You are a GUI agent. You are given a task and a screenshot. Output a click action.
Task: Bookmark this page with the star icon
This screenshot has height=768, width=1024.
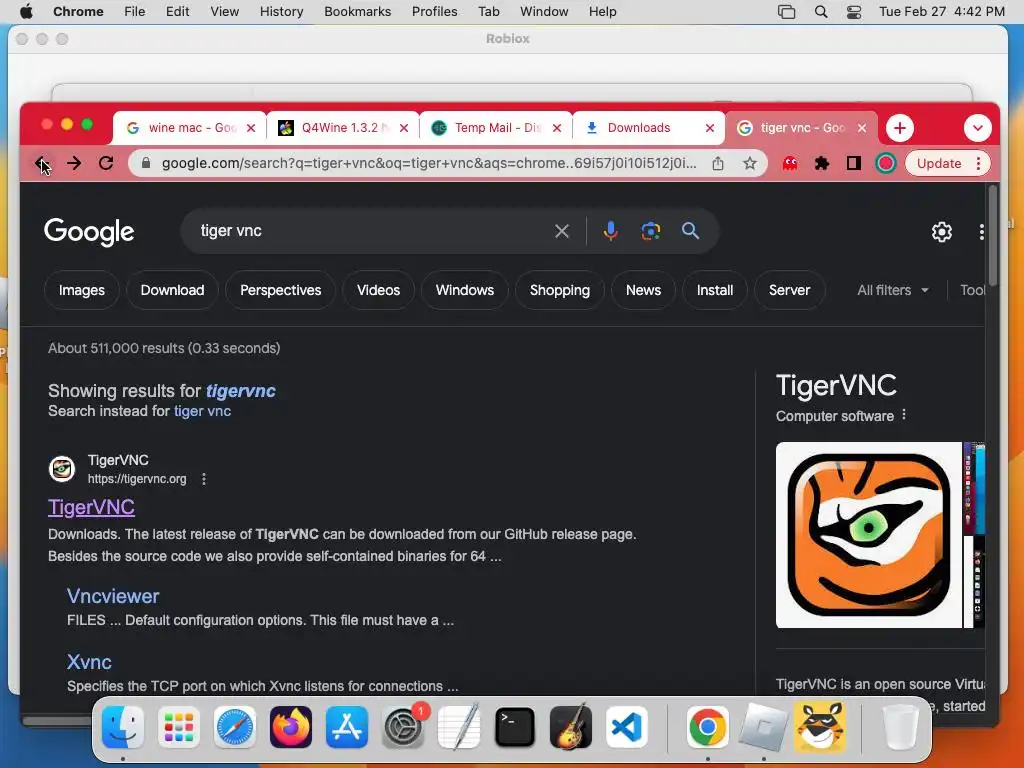point(750,163)
